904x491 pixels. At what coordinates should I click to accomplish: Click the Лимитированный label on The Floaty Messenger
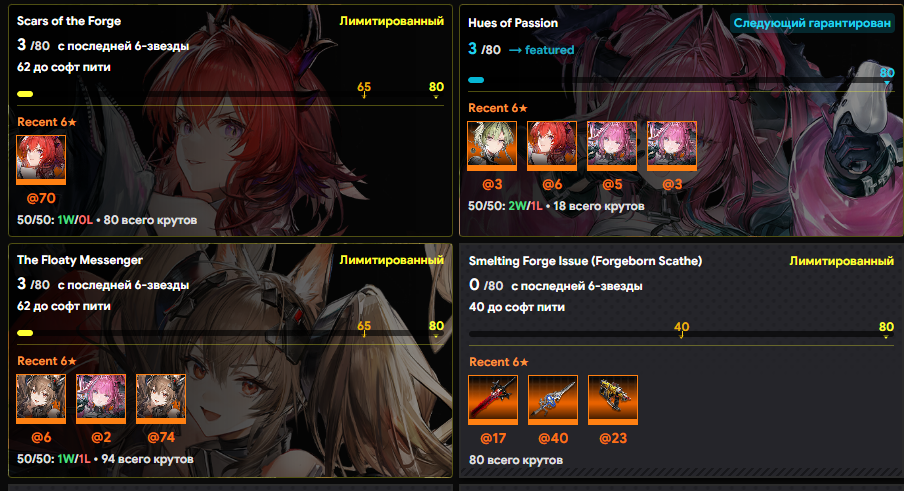pyautogui.click(x=391, y=260)
